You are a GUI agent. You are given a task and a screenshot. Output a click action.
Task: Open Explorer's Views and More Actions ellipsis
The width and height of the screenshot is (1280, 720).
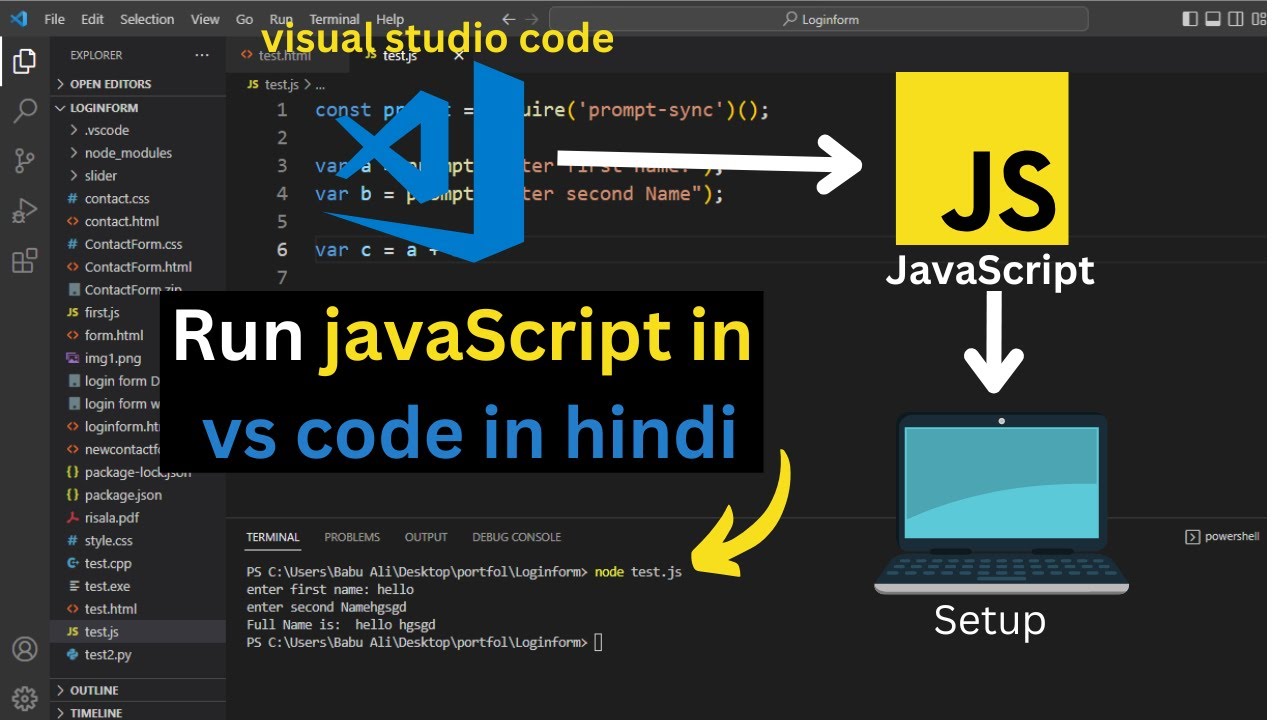click(202, 56)
